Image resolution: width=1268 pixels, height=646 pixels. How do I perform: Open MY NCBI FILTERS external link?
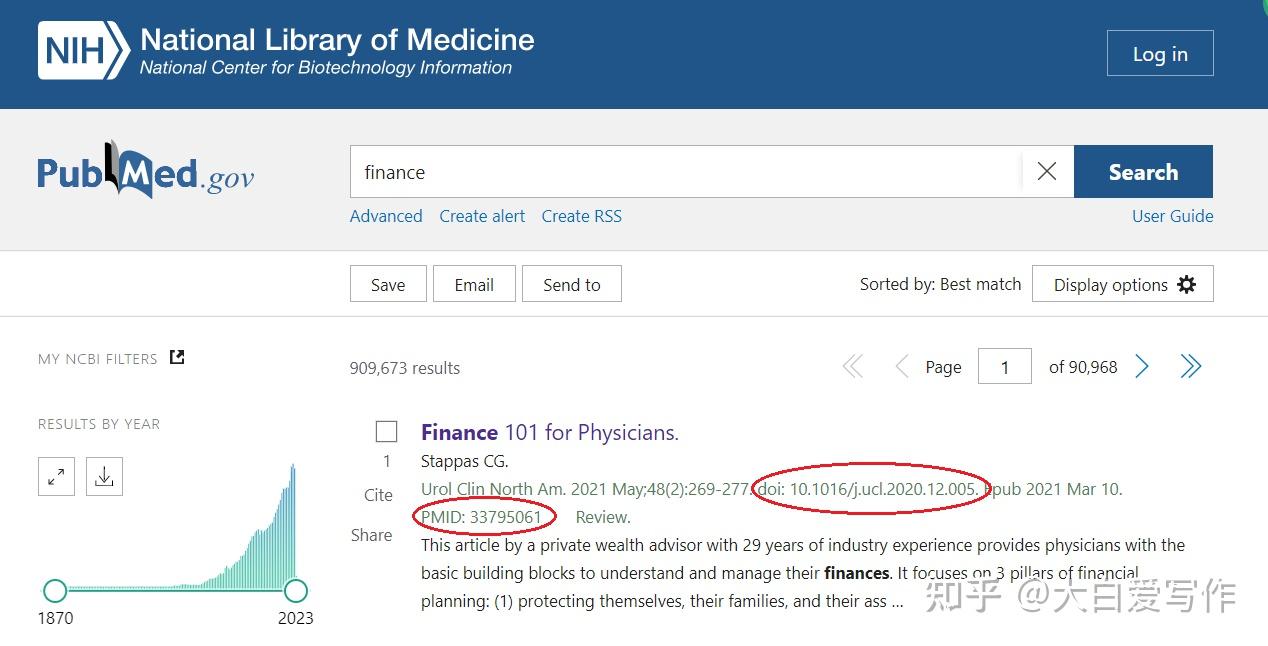[175, 356]
